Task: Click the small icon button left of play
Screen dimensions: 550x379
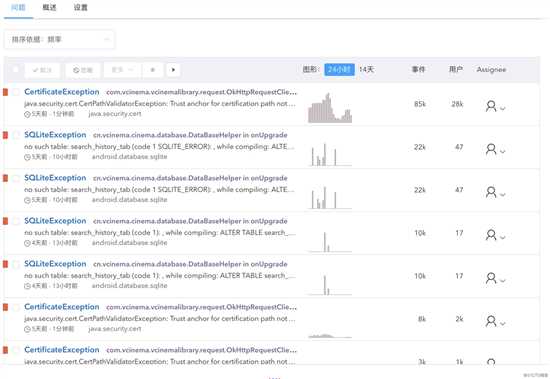Action: click(x=153, y=70)
